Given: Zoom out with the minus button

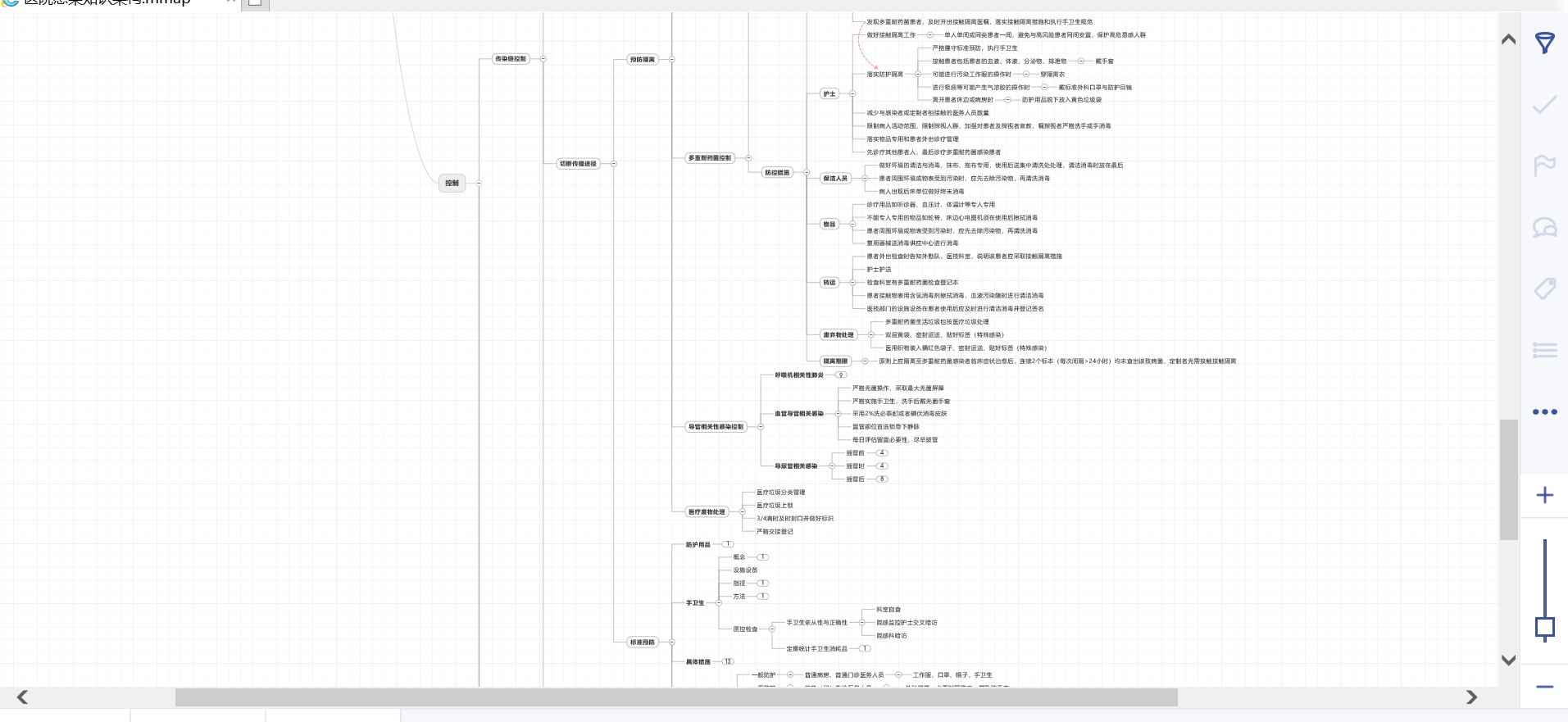Looking at the screenshot, I should [x=1544, y=687].
